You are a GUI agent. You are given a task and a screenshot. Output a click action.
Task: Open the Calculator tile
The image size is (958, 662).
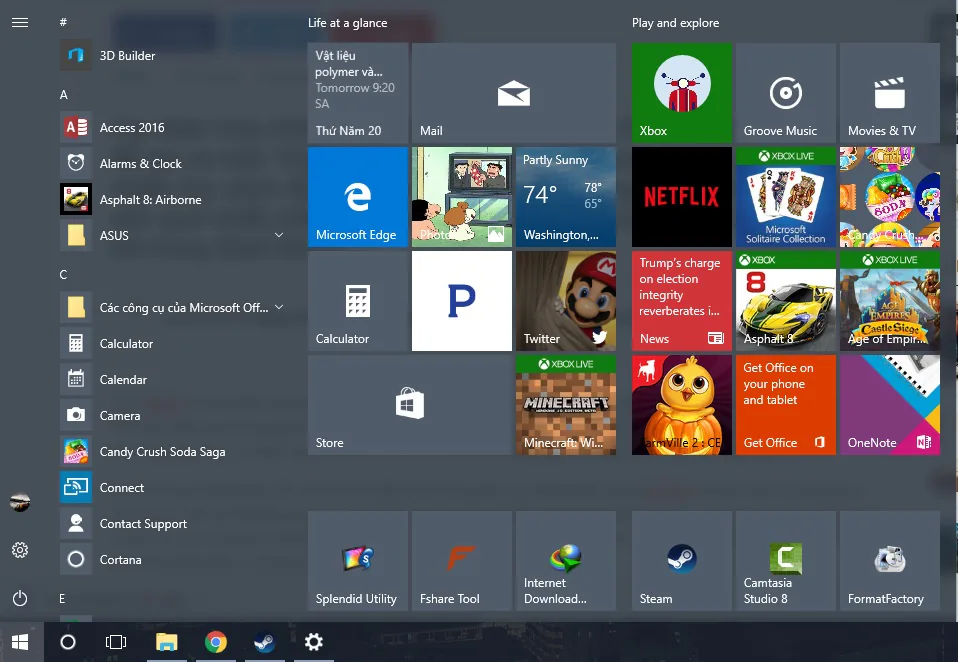(x=358, y=301)
